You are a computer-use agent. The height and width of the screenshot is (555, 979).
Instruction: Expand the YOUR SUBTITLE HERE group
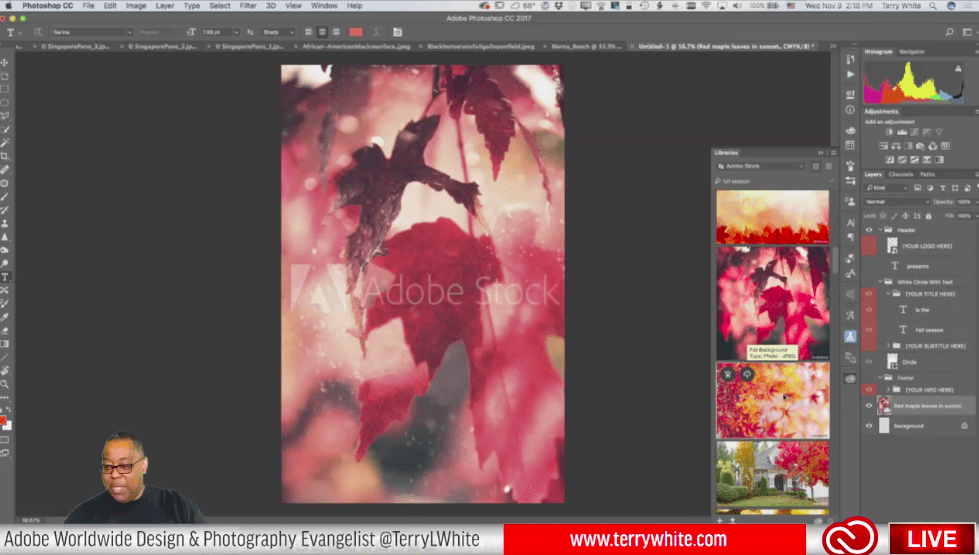click(888, 346)
